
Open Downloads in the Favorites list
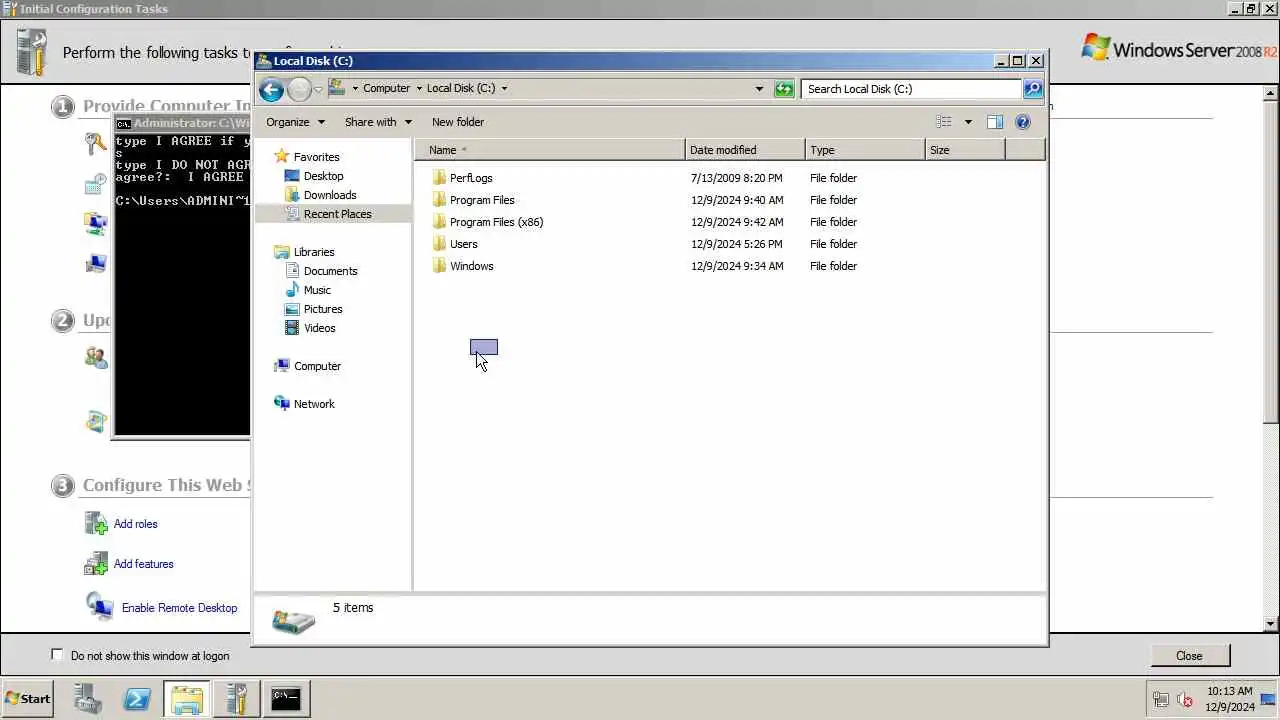(330, 195)
